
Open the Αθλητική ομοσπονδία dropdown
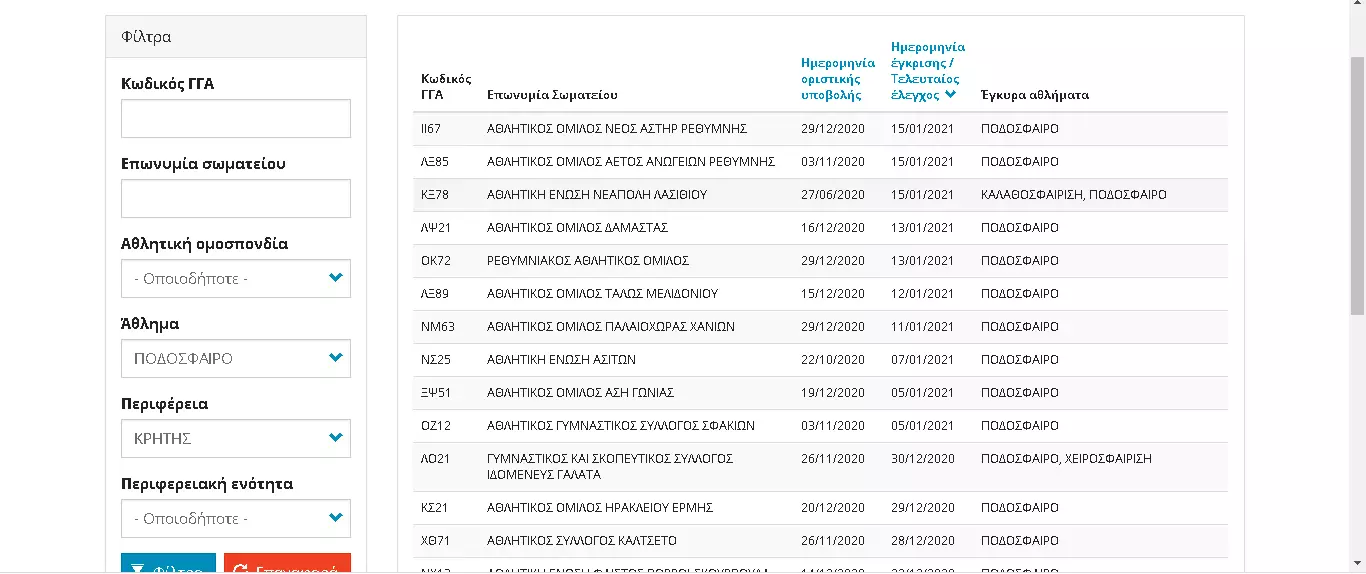tap(236, 279)
